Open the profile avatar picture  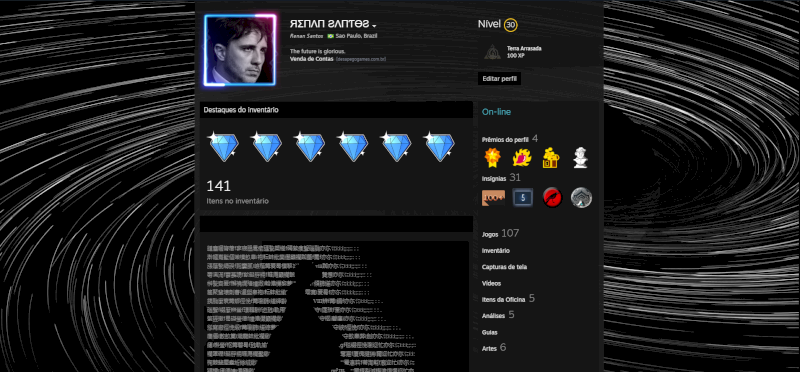tap(240, 50)
